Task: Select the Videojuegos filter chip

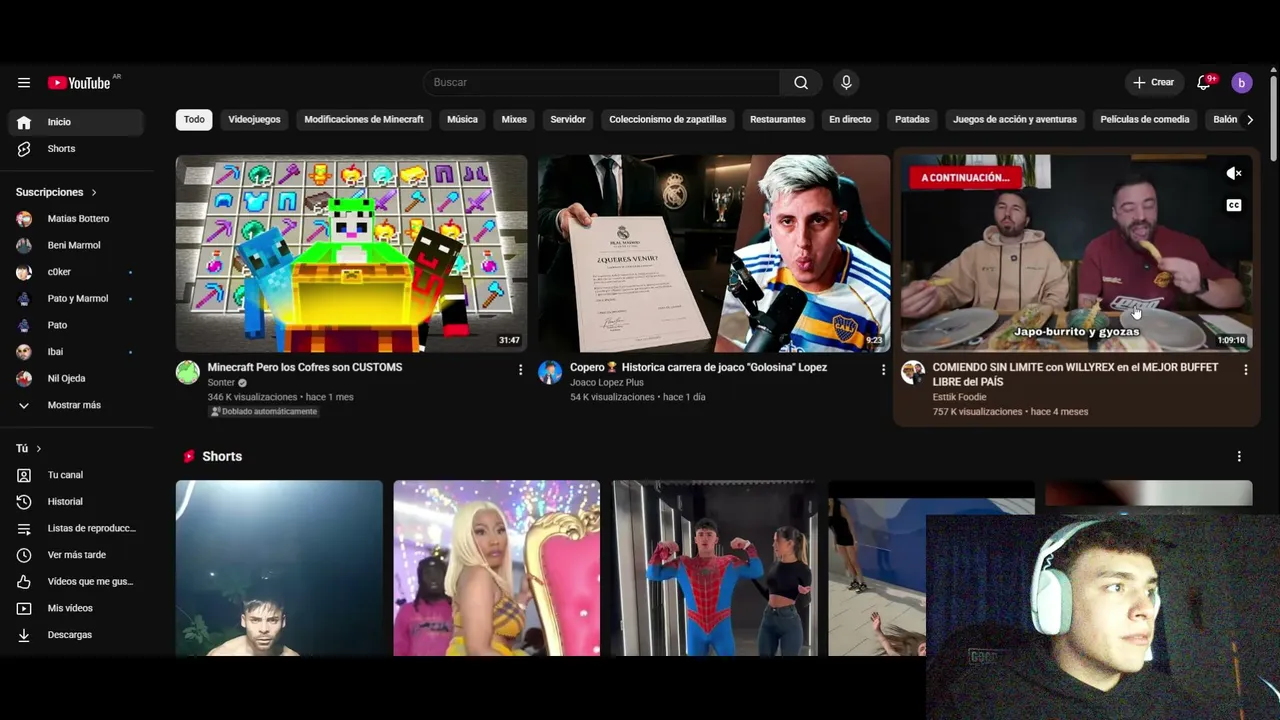Action: 254,120
